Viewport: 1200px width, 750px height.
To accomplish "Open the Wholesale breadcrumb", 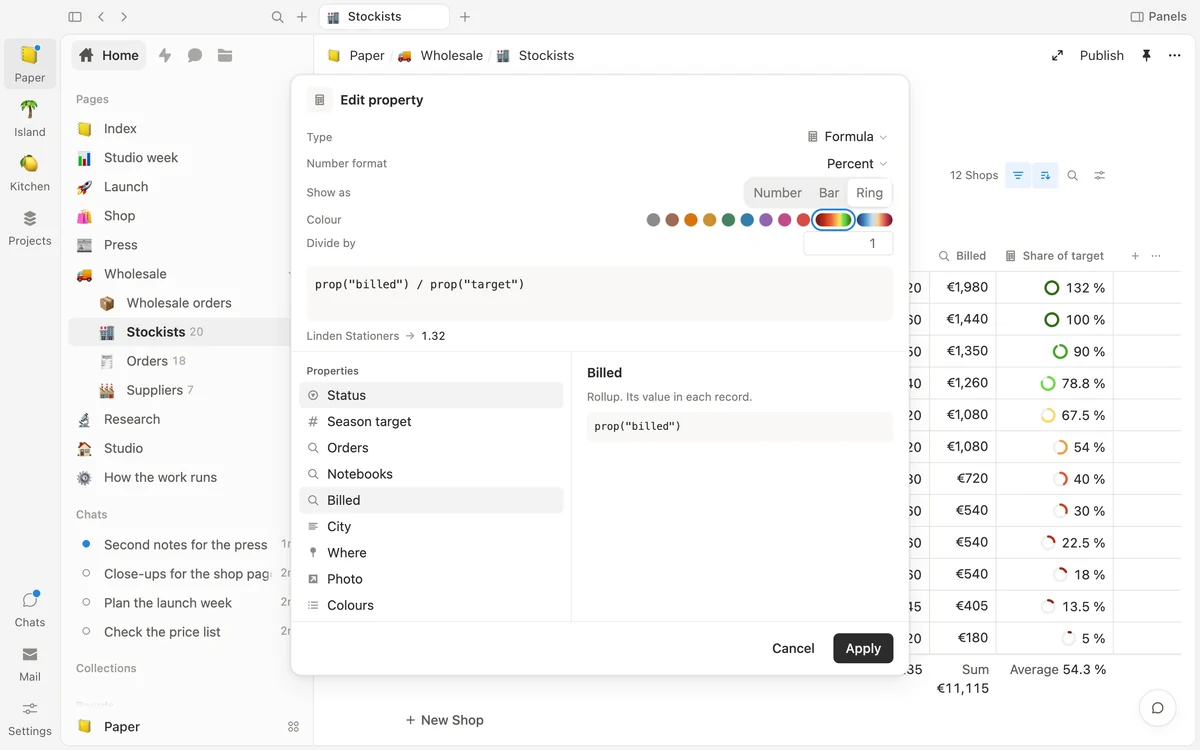I will coord(441,55).
